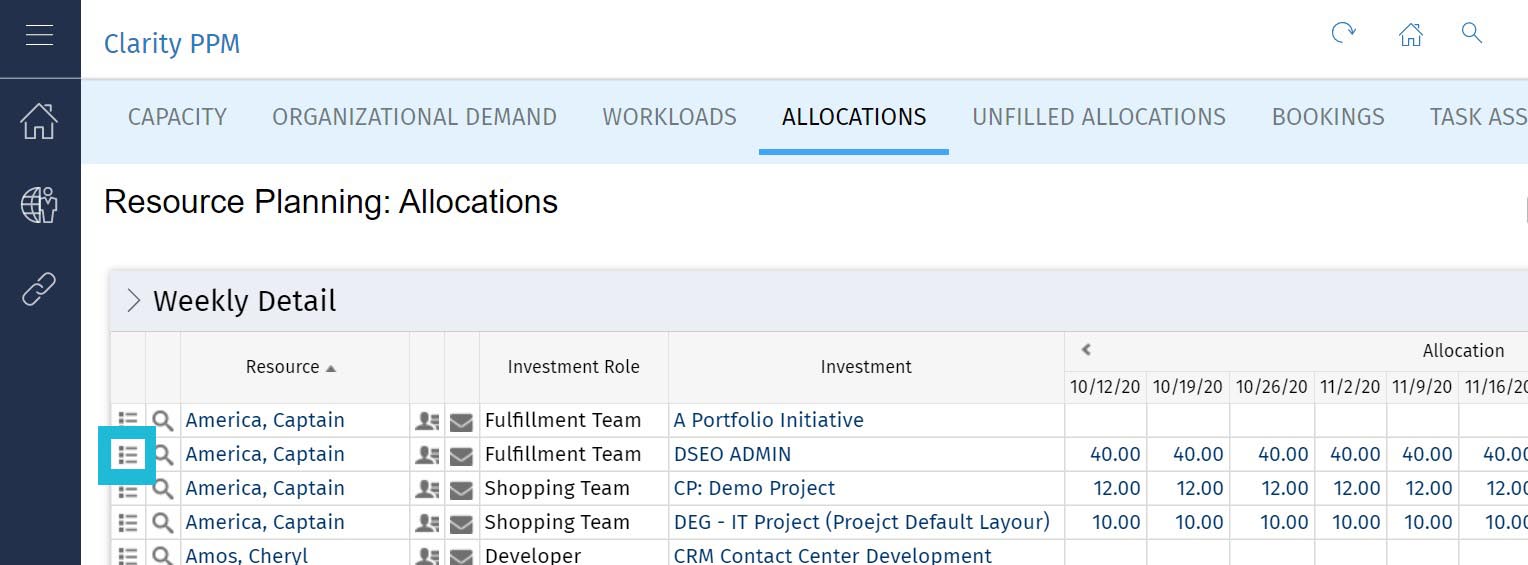Switch to the BOOKINGS tab
This screenshot has height=565, width=1528.
[x=1328, y=117]
